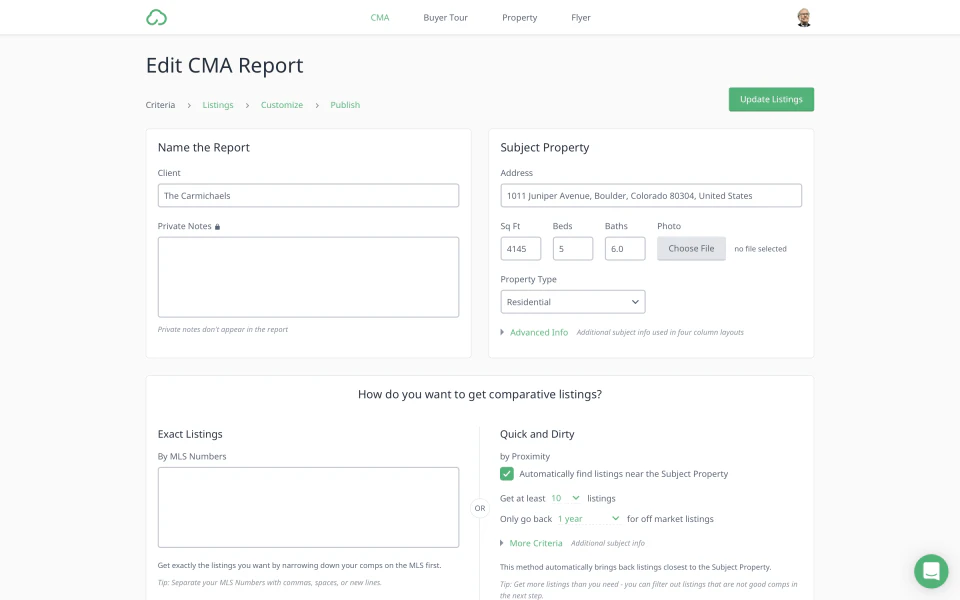Click the By MLS Numbers text area
Screen dimensions: 960x600
pyautogui.click(x=308, y=507)
